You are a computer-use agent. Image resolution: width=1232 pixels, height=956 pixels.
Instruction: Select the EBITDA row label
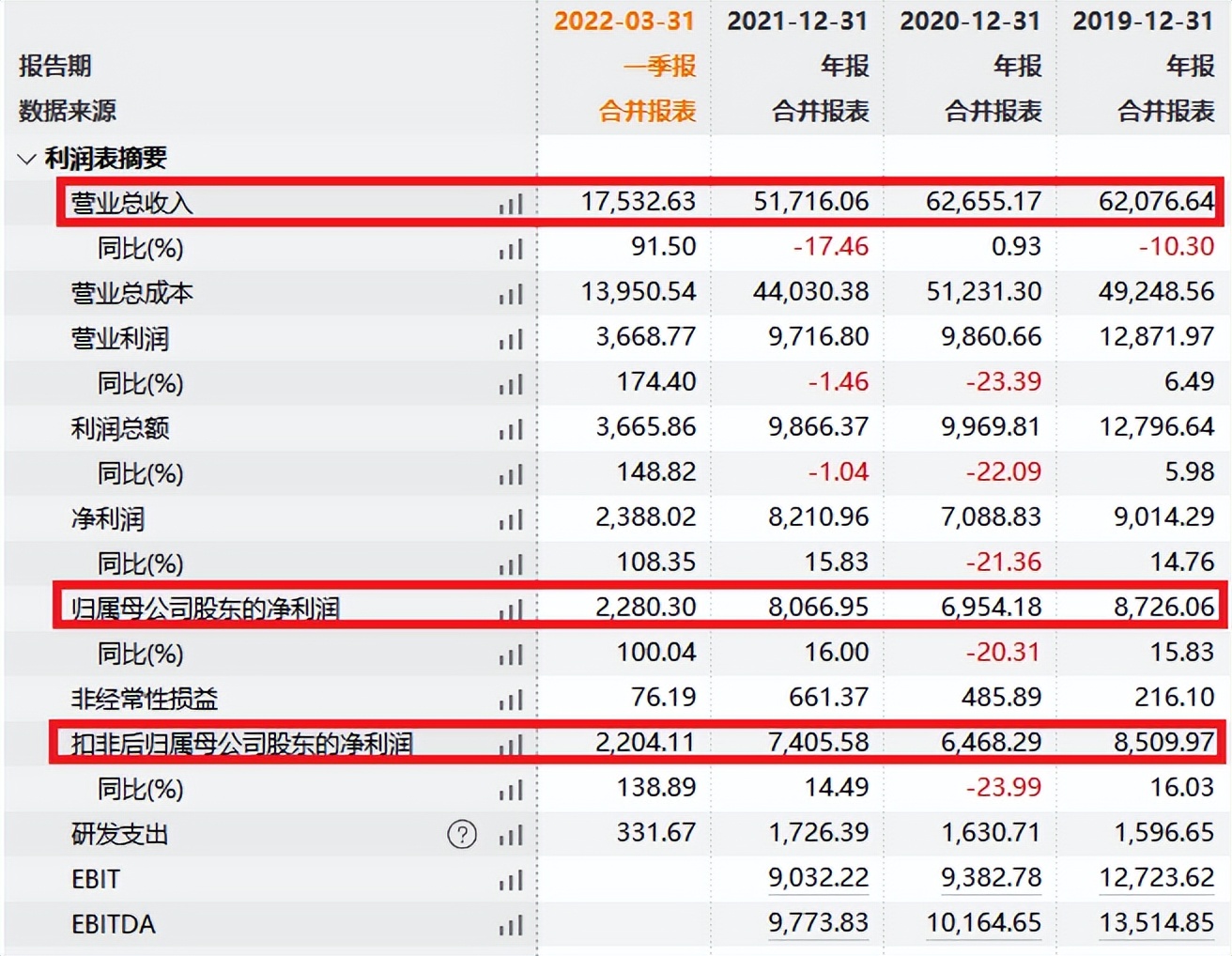tap(114, 924)
